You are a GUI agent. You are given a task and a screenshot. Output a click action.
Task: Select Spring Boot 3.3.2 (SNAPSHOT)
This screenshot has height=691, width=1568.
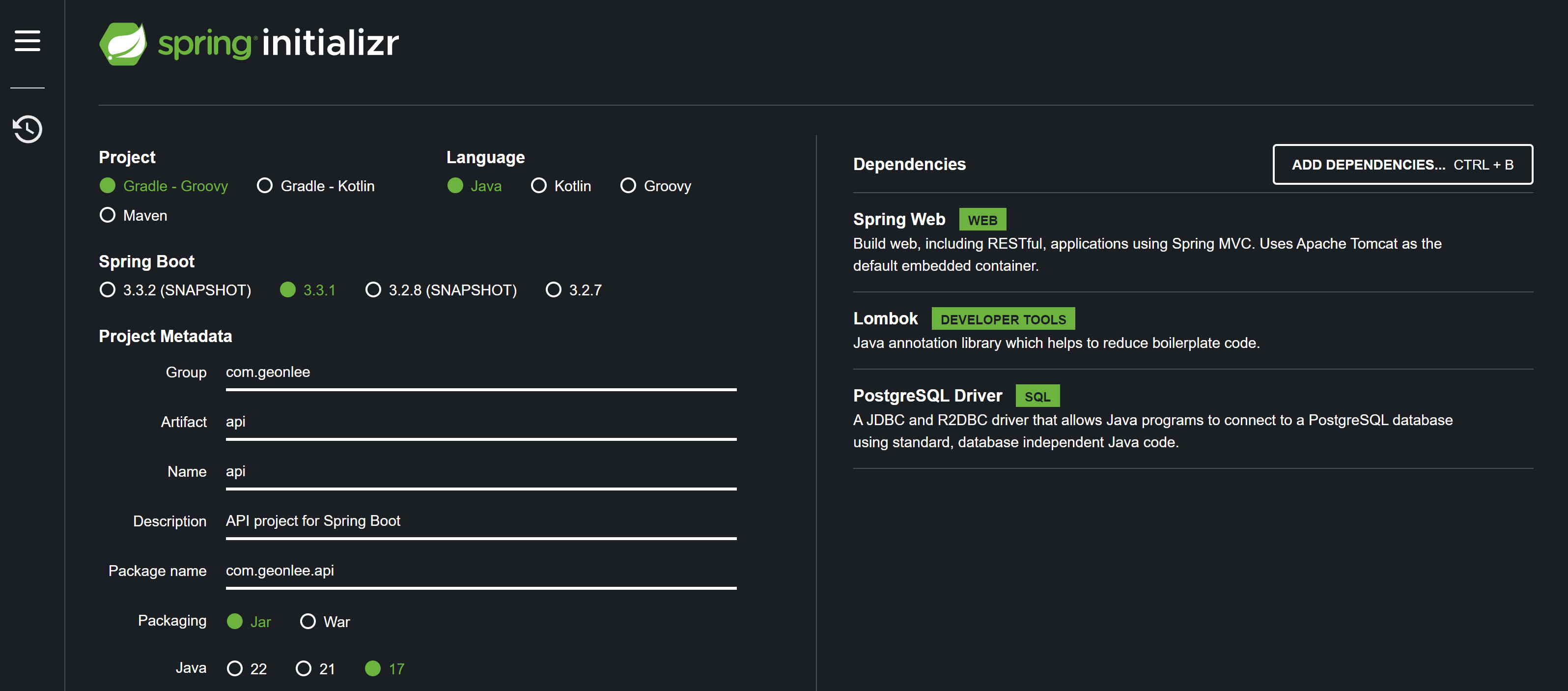pos(108,290)
